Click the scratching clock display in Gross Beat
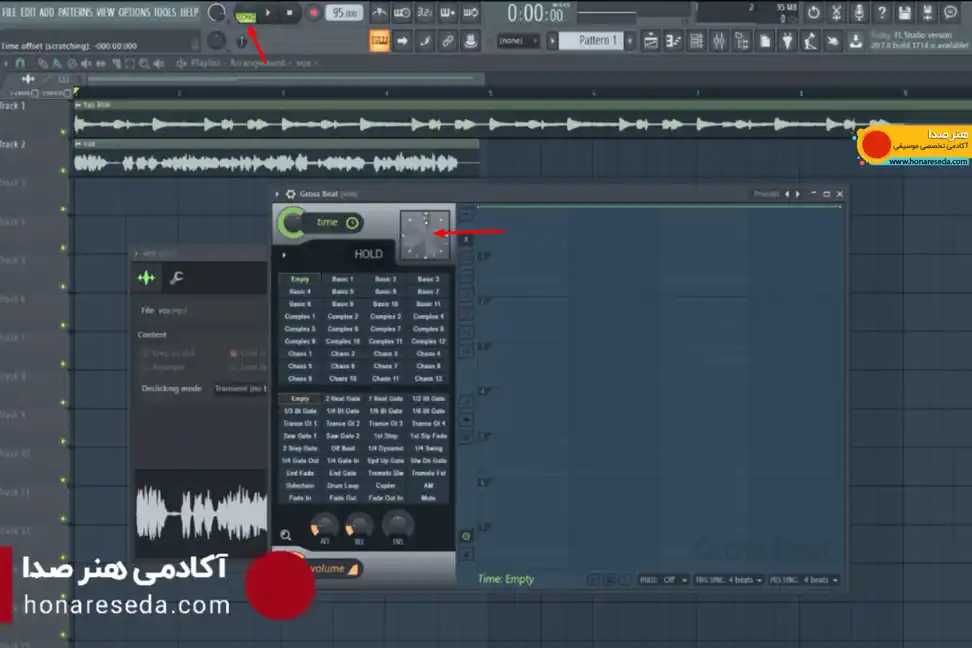Image resolution: width=972 pixels, height=648 pixels. pos(425,235)
